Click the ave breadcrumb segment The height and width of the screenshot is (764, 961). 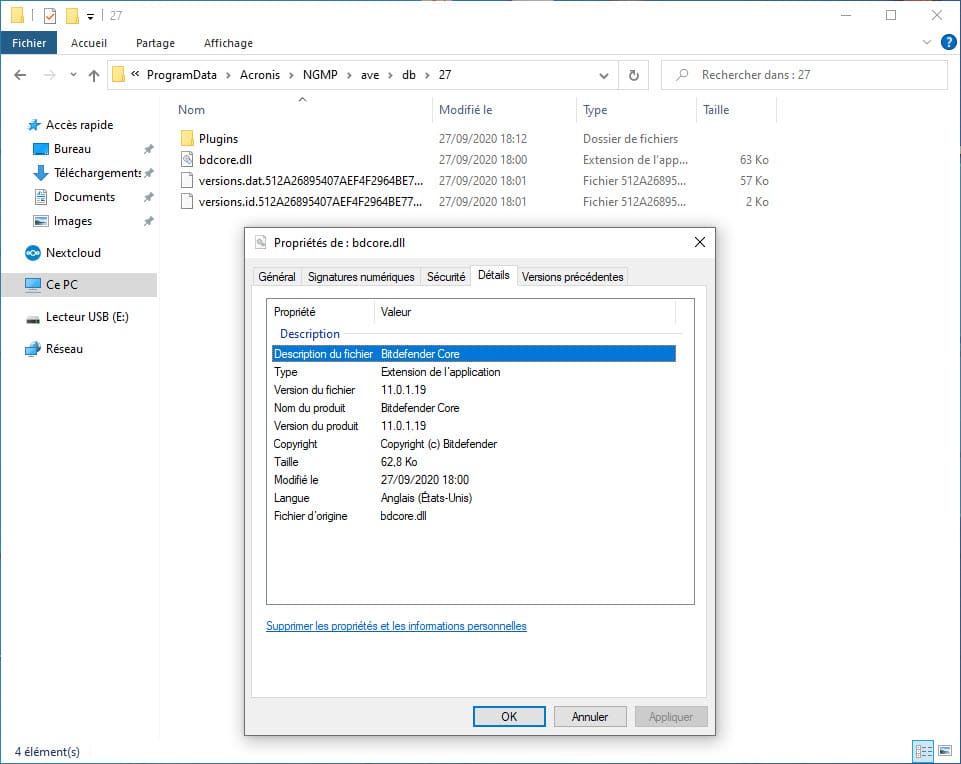pos(370,75)
